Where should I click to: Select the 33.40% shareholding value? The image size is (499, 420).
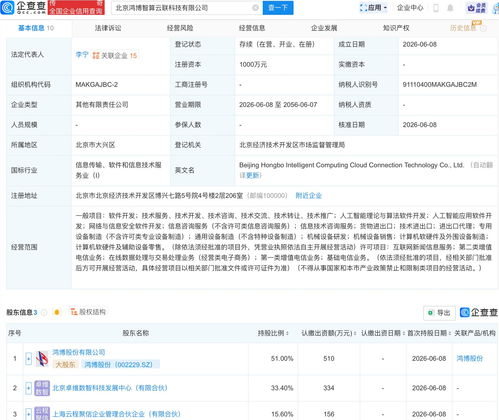282,388
